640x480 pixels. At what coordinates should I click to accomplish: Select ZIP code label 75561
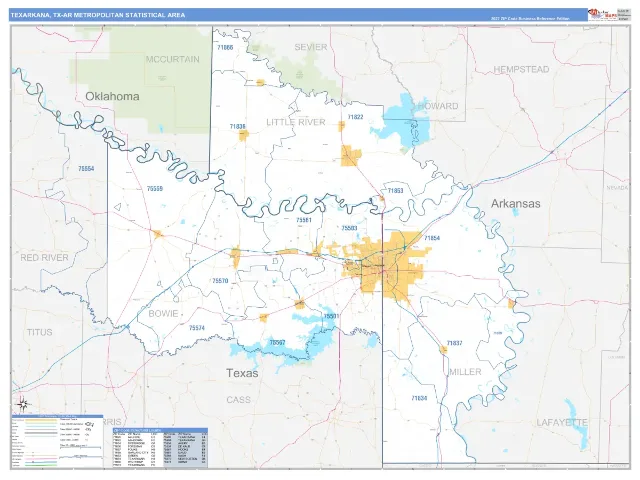point(304,220)
